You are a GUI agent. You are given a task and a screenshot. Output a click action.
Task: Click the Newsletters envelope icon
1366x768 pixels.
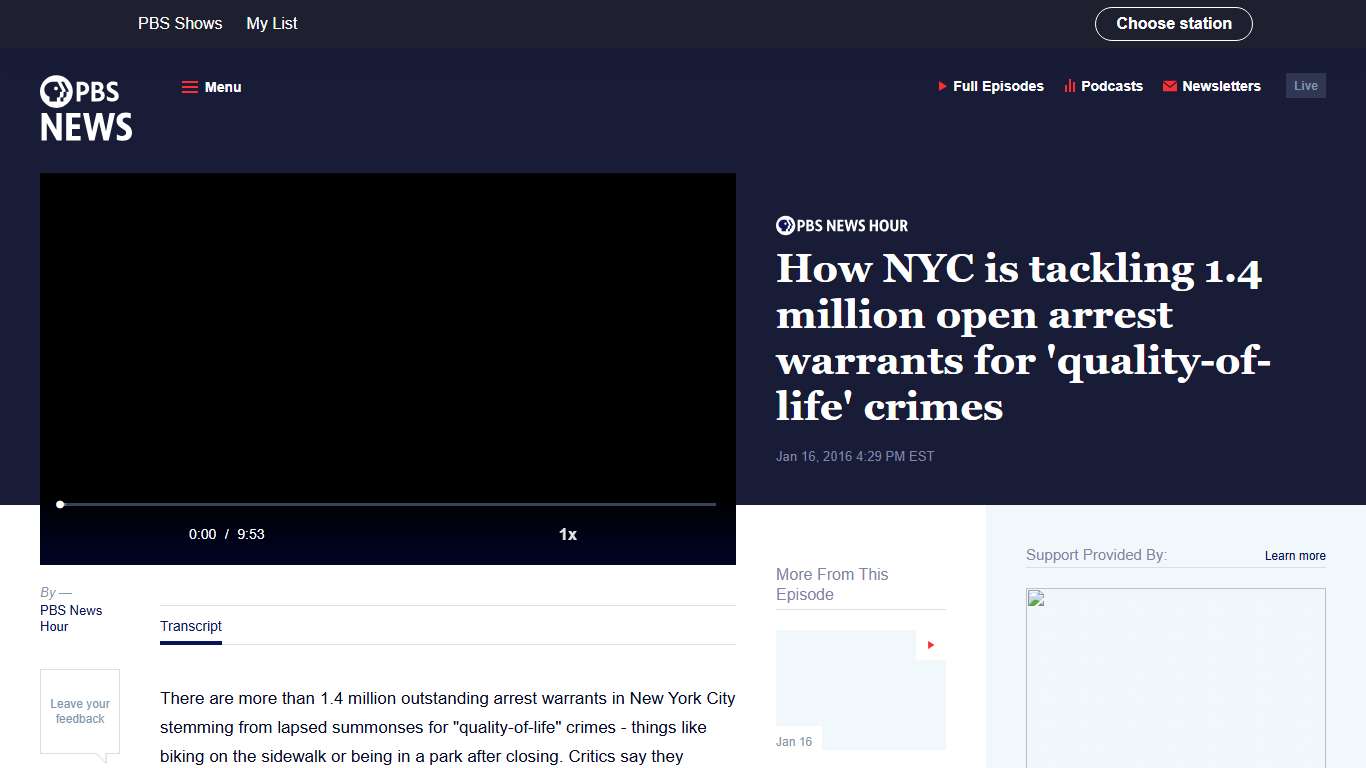pos(1169,86)
